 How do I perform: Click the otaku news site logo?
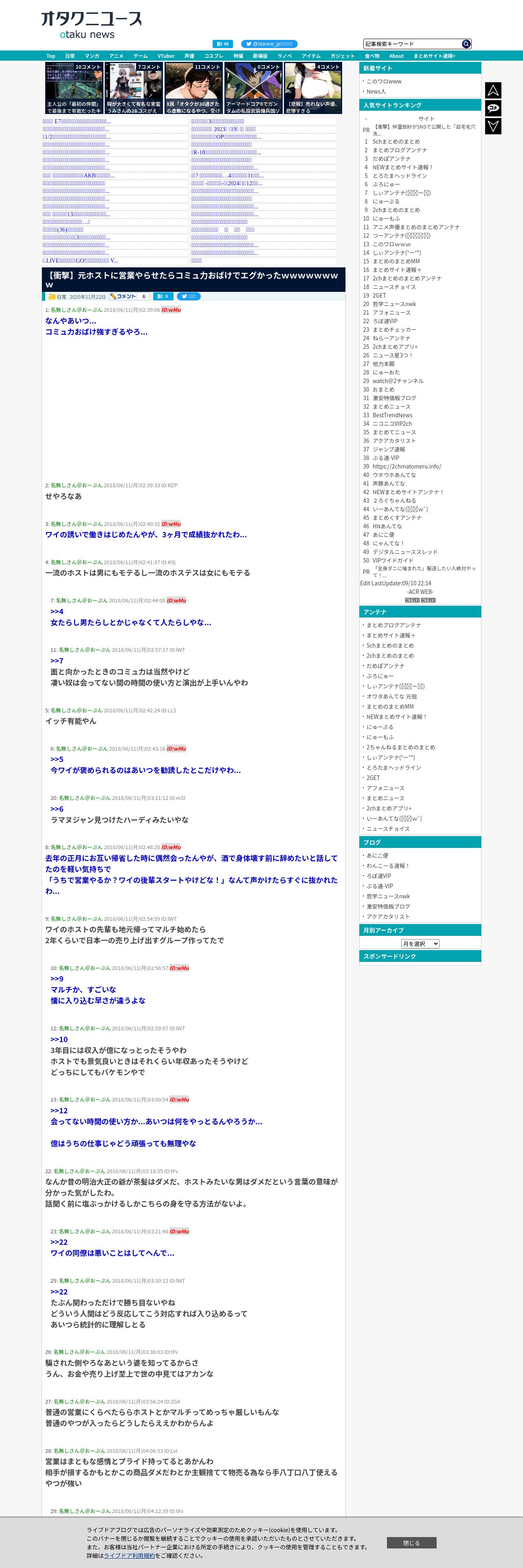[91, 25]
